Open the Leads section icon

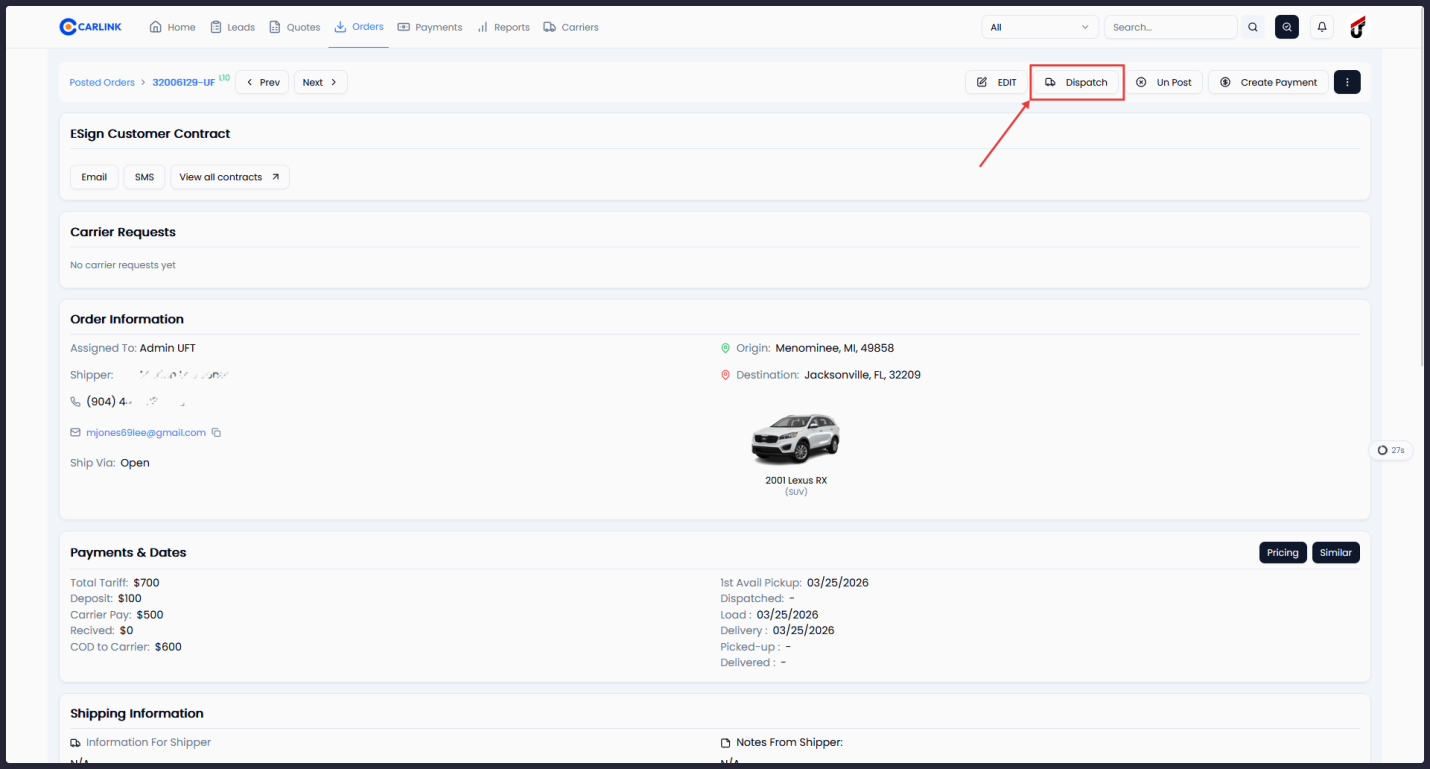coord(214,26)
